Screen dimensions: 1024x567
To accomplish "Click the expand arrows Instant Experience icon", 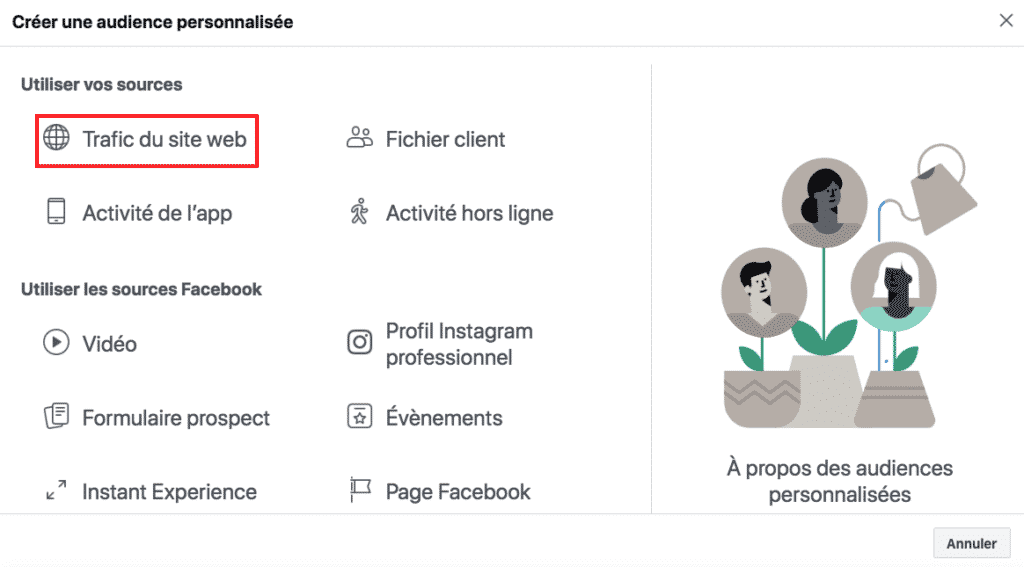I will click(x=56, y=491).
